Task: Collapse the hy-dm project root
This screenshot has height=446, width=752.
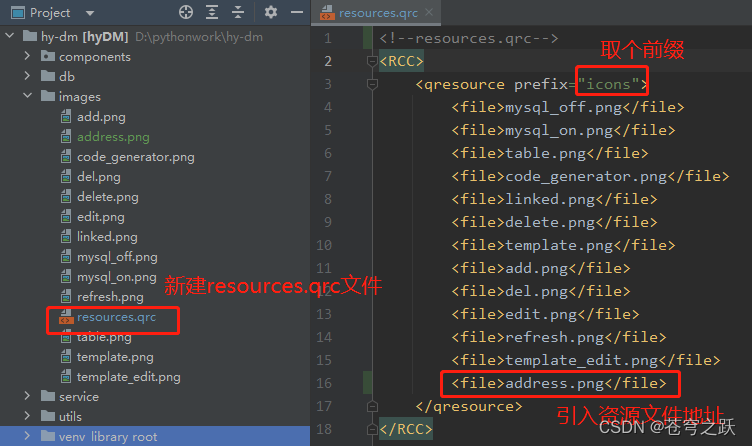Action: pos(10,36)
